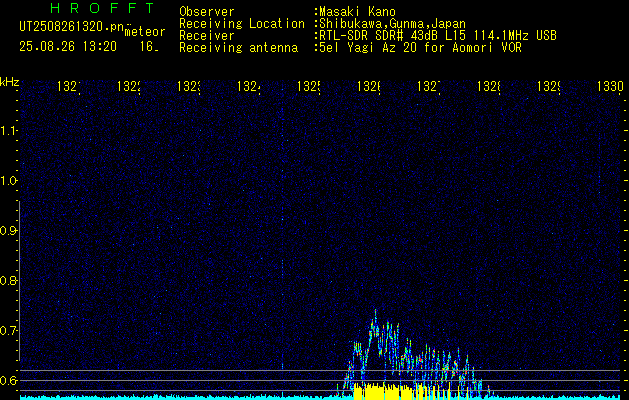
Task: Click the 1327 time axis marker
Action: pos(429,87)
